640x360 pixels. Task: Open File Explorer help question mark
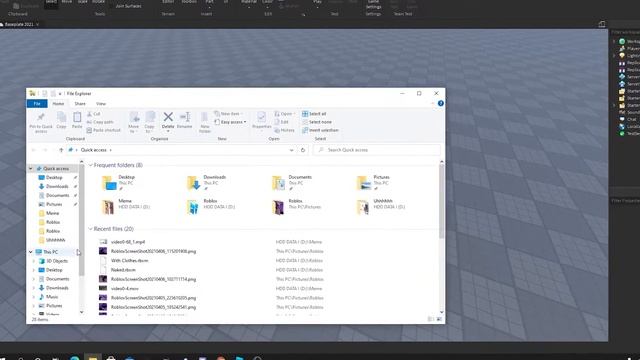[441, 104]
